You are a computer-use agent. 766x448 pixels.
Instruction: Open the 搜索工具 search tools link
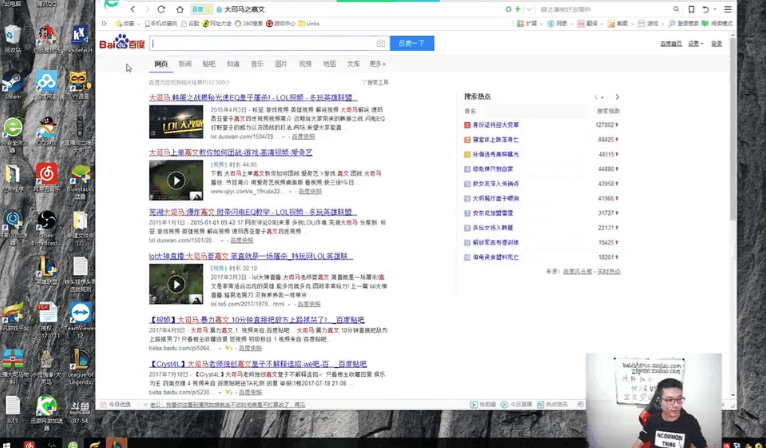point(375,83)
